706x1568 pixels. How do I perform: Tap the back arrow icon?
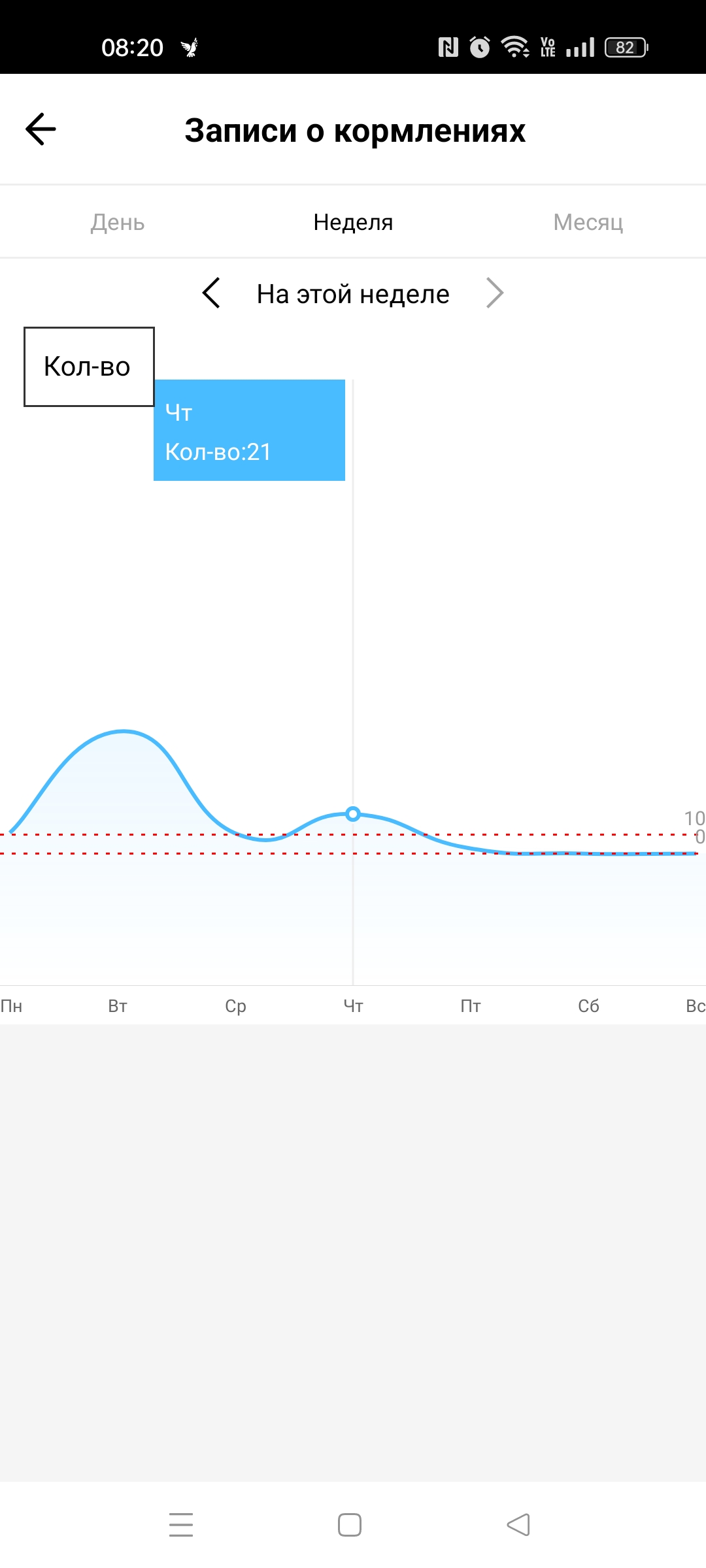coord(41,129)
